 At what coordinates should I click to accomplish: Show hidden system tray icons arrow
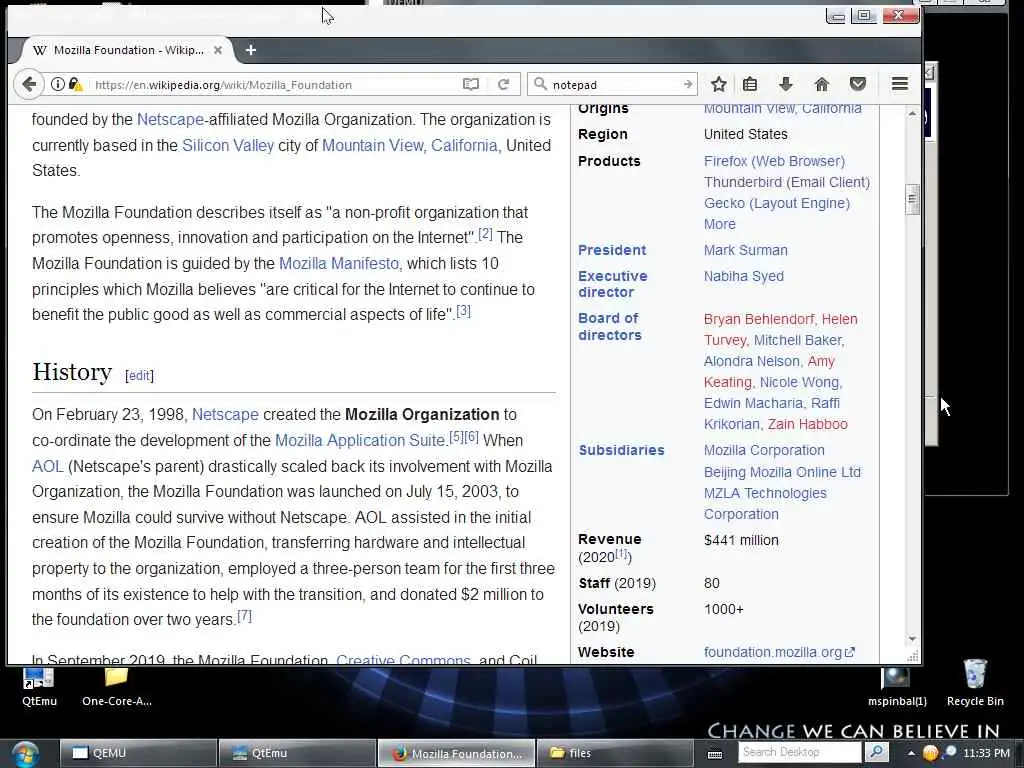(x=911, y=753)
